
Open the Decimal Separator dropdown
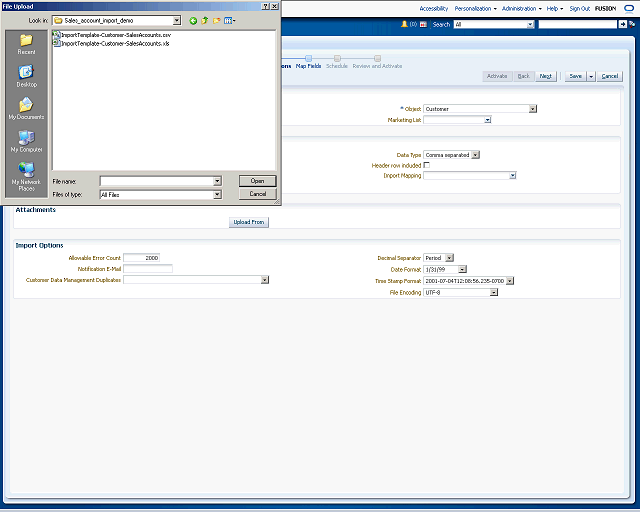pos(449,258)
